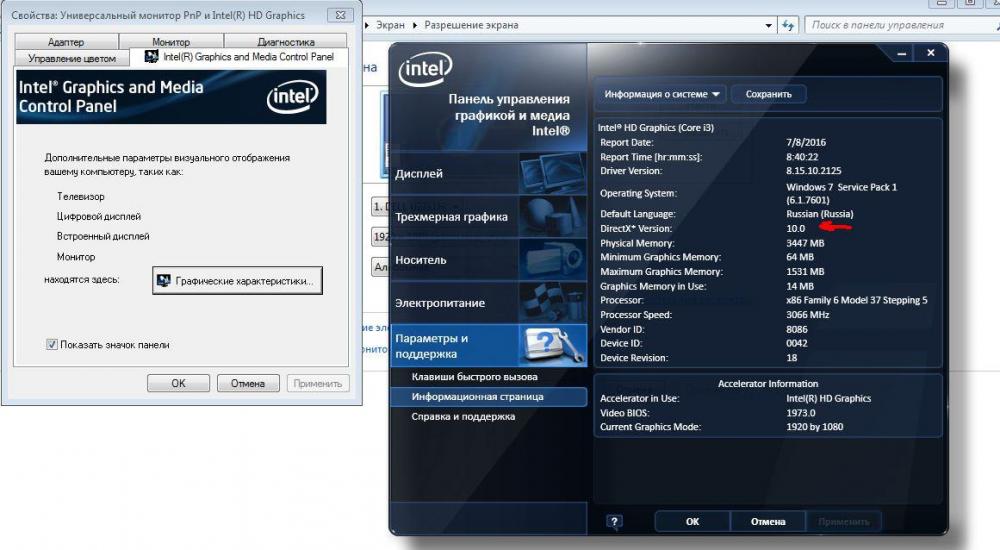Click the Device ID value 0042
This screenshot has width=1000, height=550.
coord(797,343)
